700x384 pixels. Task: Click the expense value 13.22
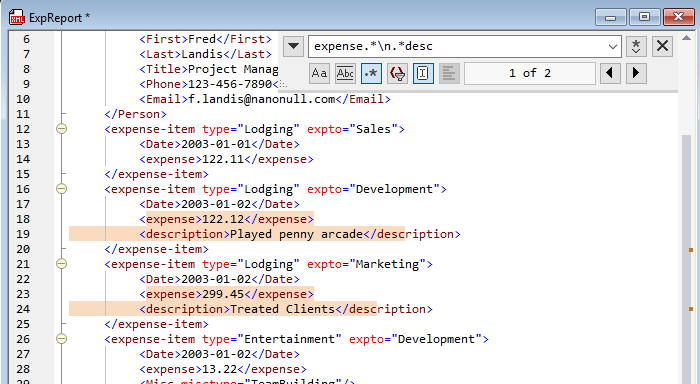220,369
